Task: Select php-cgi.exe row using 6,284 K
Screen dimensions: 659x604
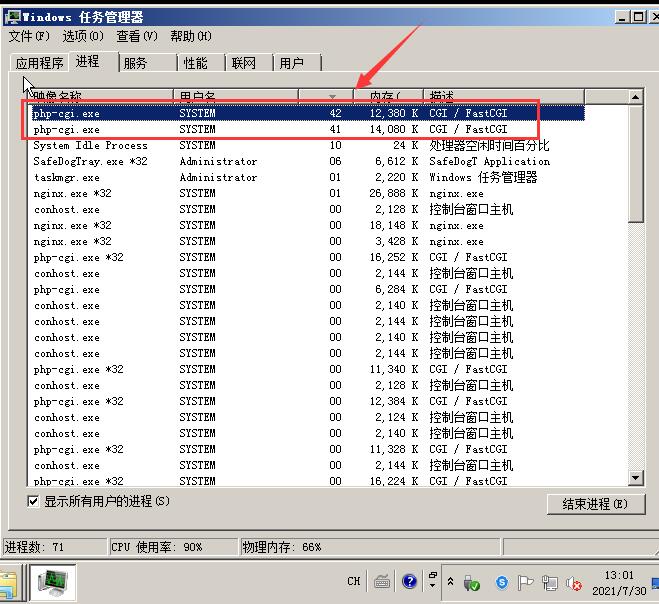Action: tap(308, 289)
